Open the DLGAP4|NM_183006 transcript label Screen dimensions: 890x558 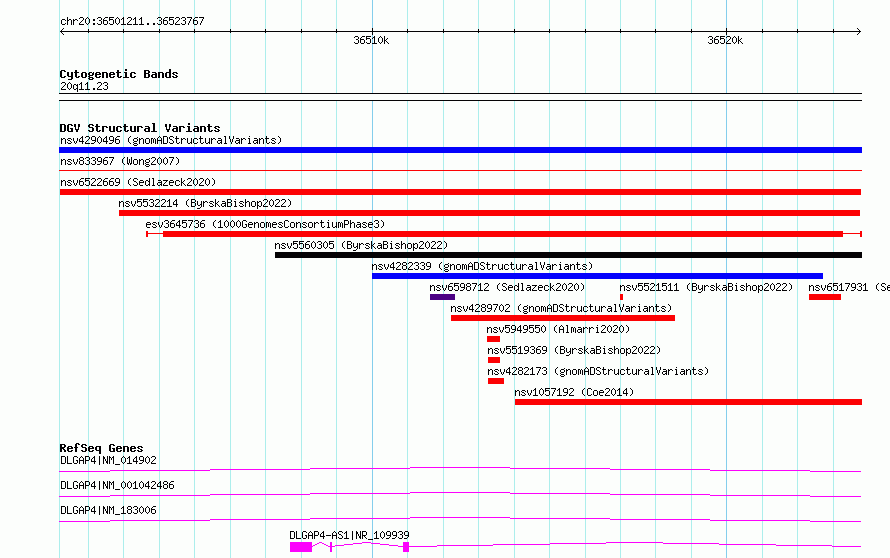[x=108, y=510]
